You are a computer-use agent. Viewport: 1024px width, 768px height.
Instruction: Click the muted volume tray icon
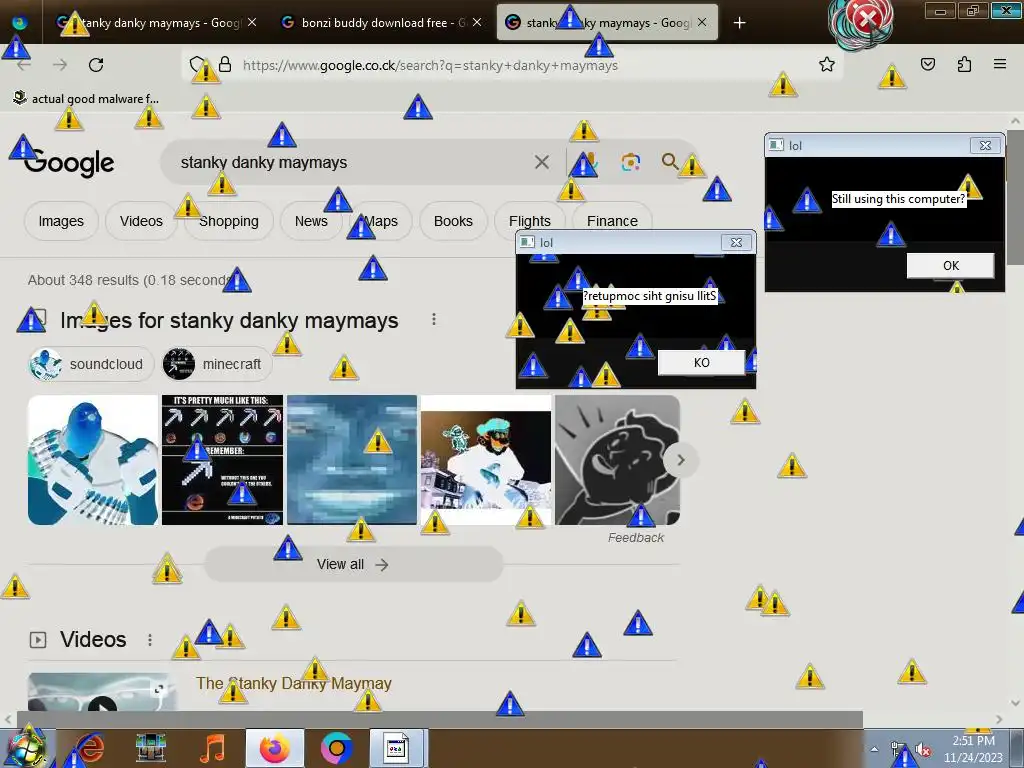(923, 750)
